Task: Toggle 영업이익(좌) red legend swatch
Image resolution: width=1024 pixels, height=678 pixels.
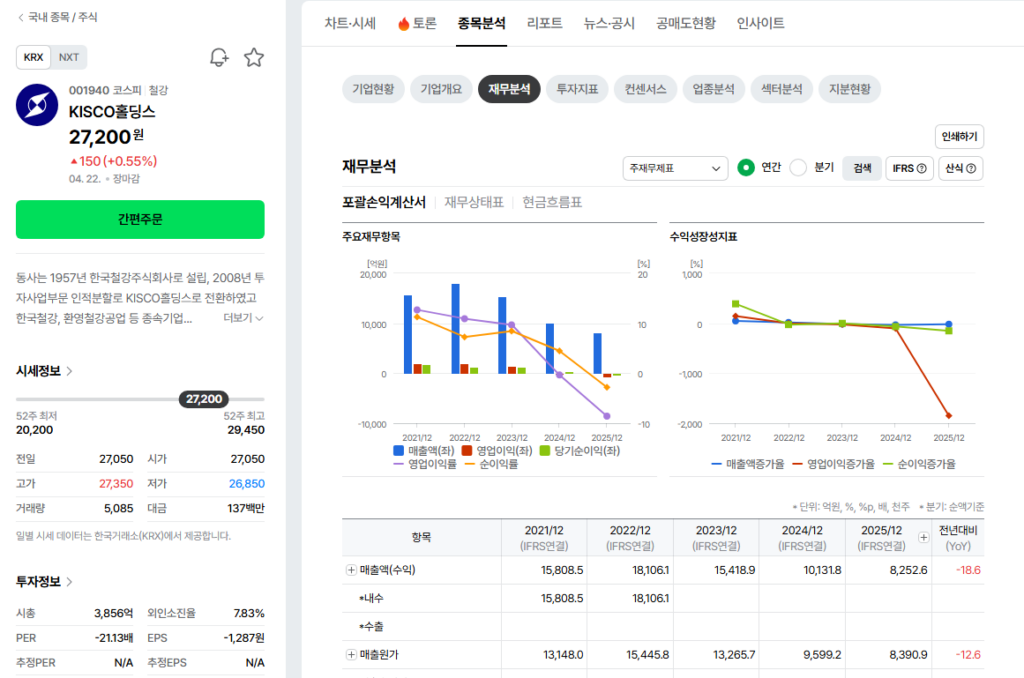Action: [x=466, y=451]
